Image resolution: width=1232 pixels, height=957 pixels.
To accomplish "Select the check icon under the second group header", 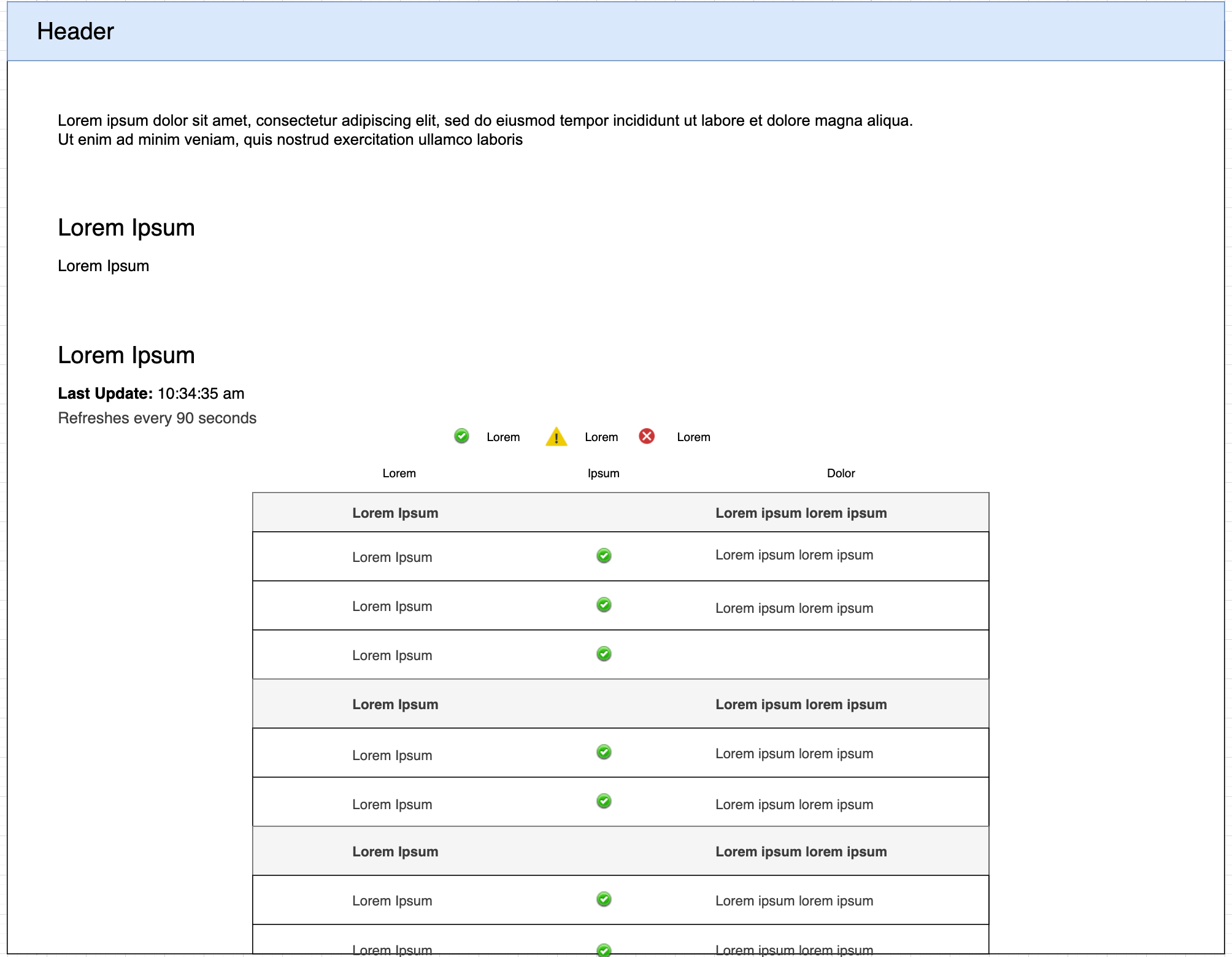I will pyautogui.click(x=604, y=752).
